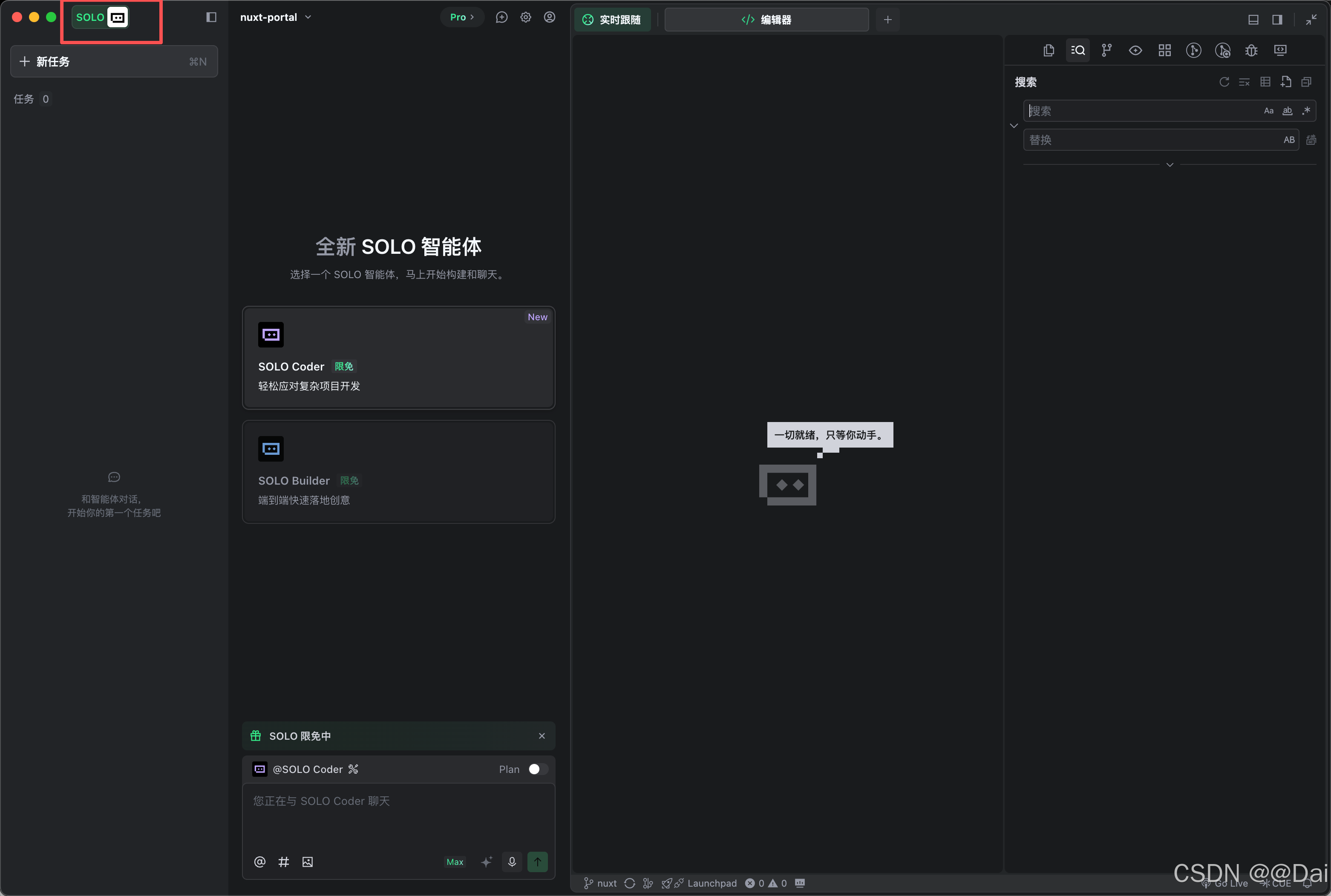The height and width of the screenshot is (896, 1331).
Task: Click the Pro plan button
Action: pos(461,17)
